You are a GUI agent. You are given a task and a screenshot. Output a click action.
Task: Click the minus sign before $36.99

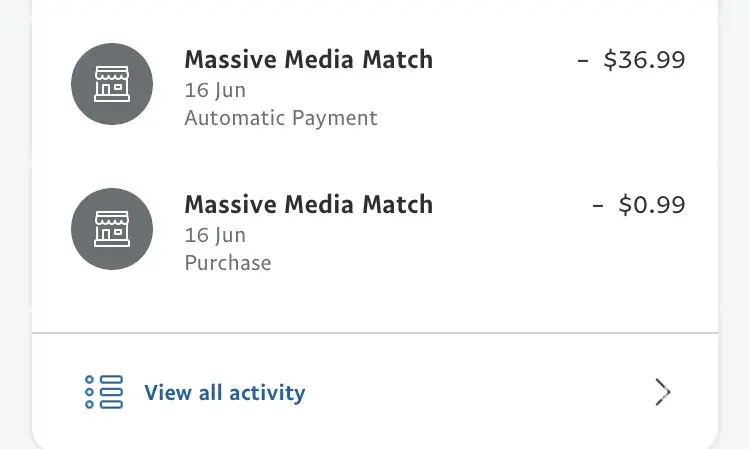[x=583, y=60]
